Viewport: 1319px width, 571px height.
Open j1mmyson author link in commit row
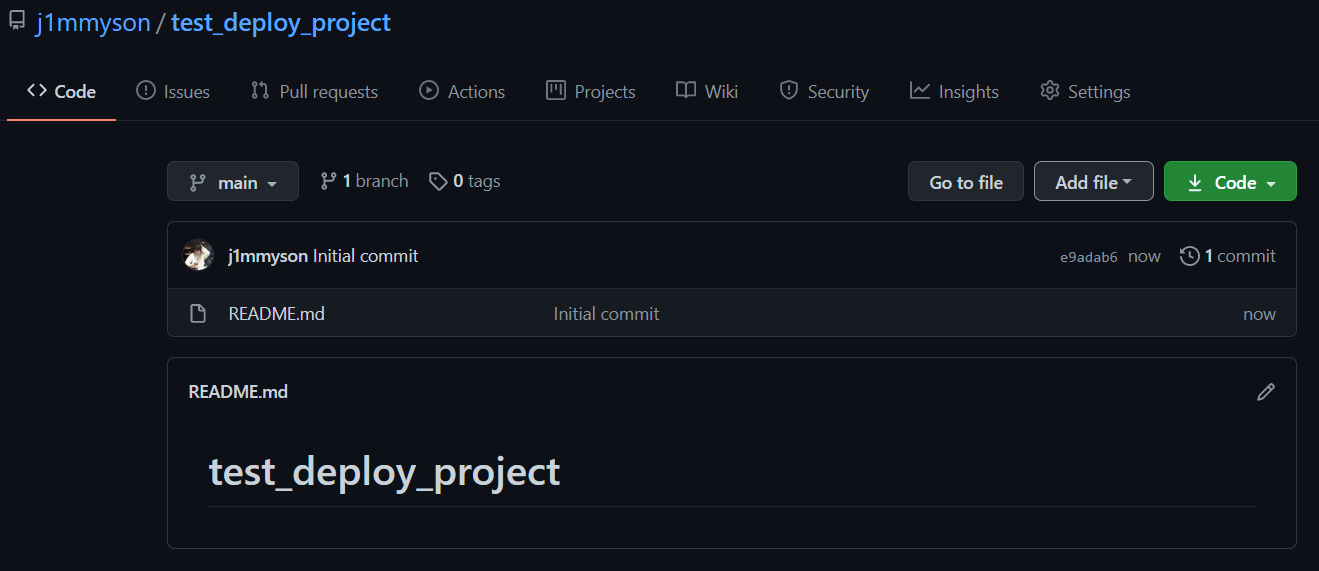(268, 256)
